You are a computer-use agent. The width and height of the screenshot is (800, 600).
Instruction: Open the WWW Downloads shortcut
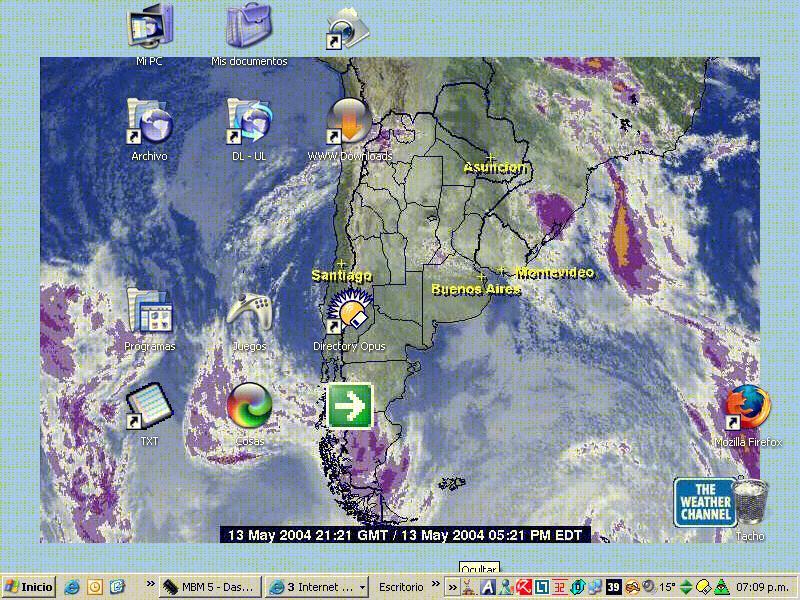click(x=349, y=124)
